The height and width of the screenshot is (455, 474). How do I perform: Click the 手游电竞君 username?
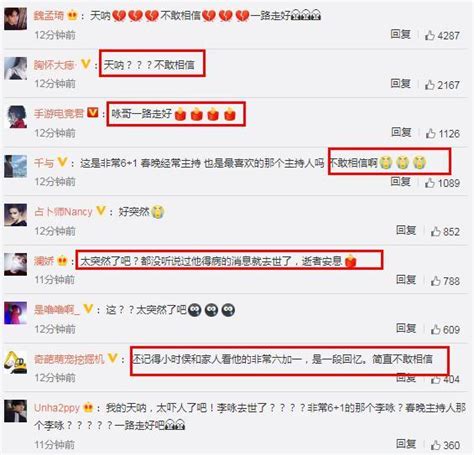59,113
